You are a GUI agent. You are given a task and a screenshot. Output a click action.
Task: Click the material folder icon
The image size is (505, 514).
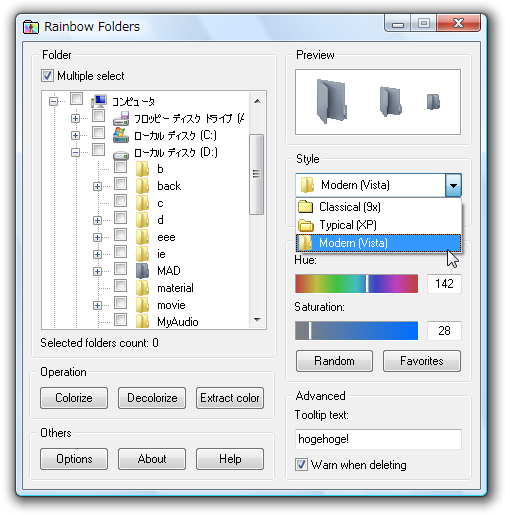[142, 288]
